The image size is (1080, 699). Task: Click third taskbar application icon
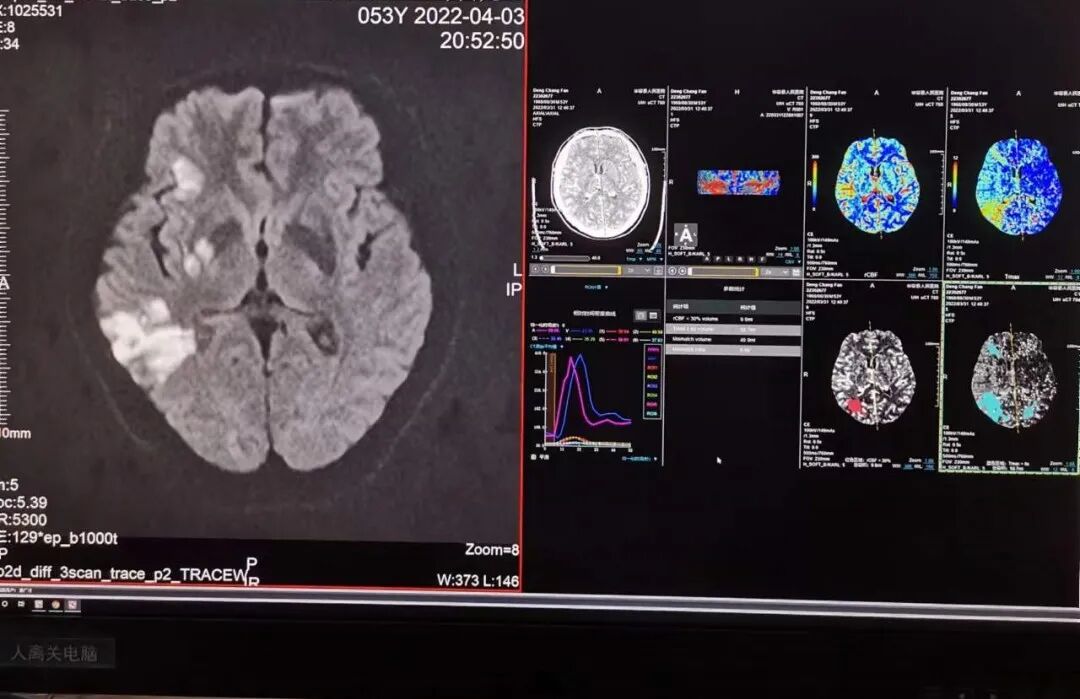pos(39,605)
